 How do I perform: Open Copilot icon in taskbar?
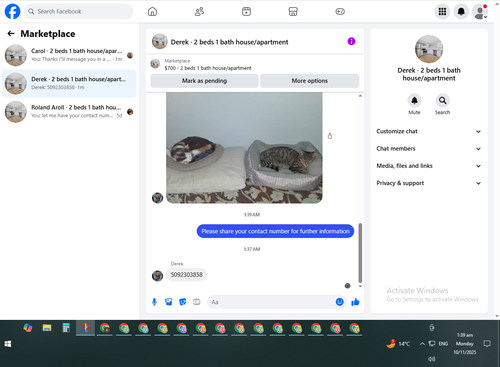(28, 328)
